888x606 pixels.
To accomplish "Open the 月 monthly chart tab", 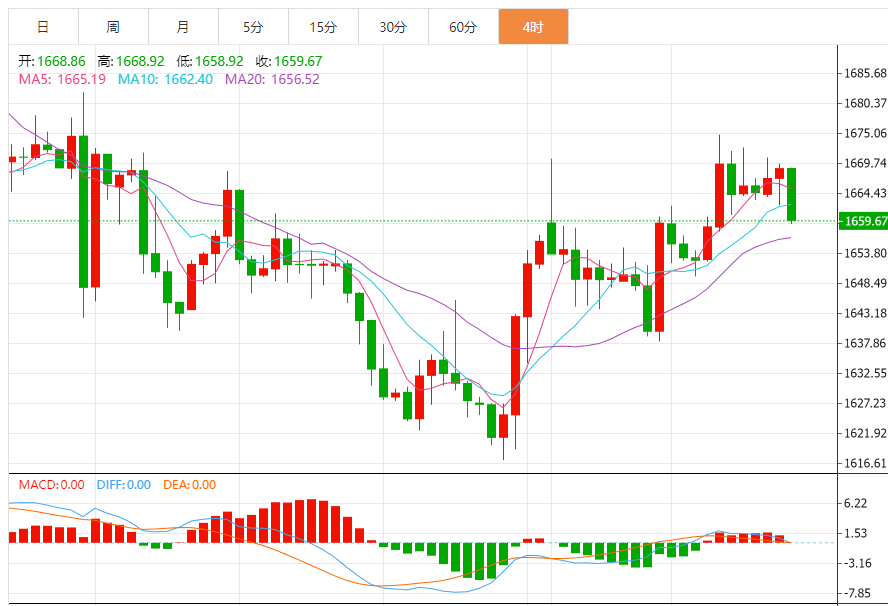I will point(183,27).
